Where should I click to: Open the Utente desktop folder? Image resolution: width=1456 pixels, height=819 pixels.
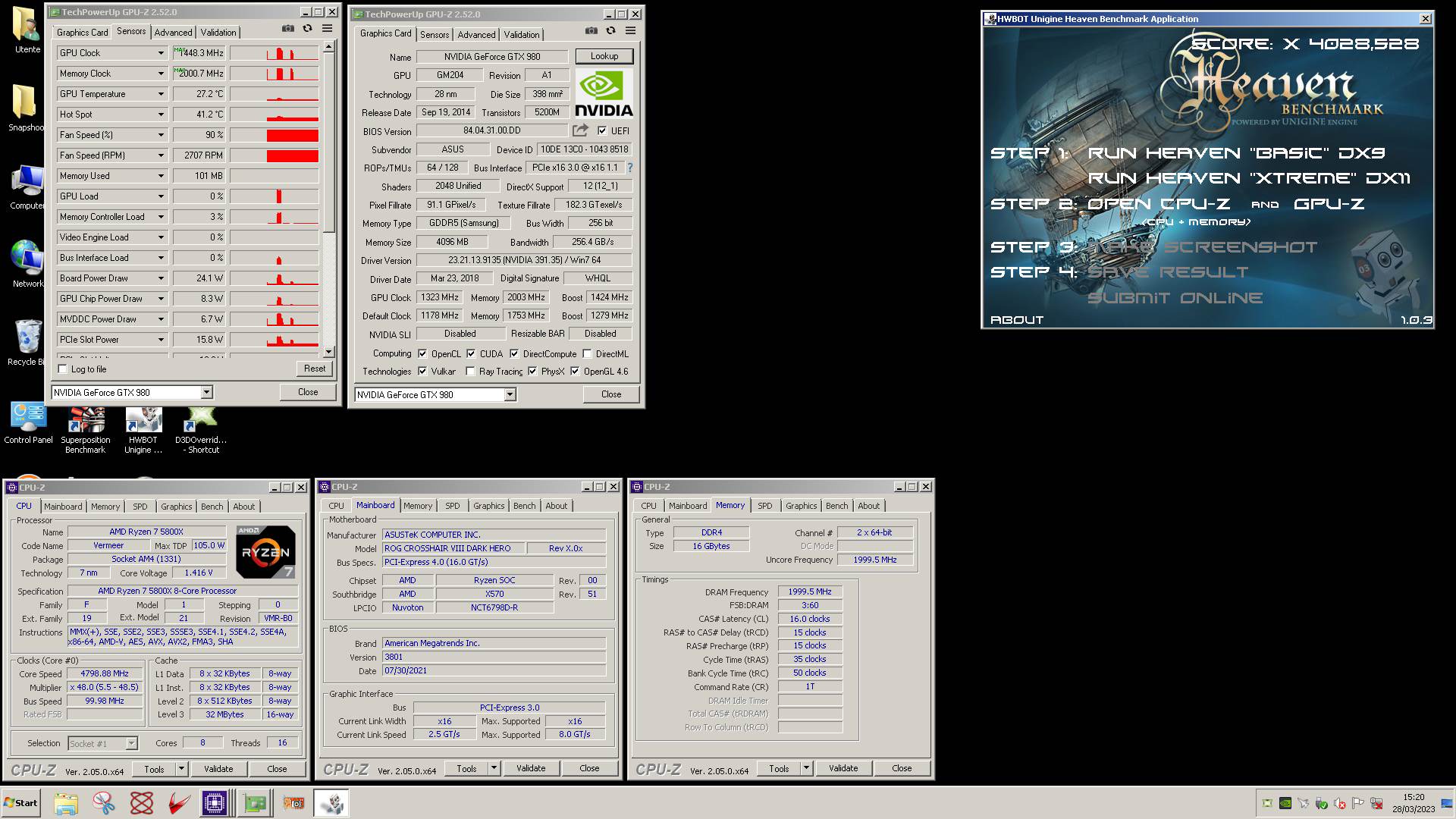click(x=27, y=30)
